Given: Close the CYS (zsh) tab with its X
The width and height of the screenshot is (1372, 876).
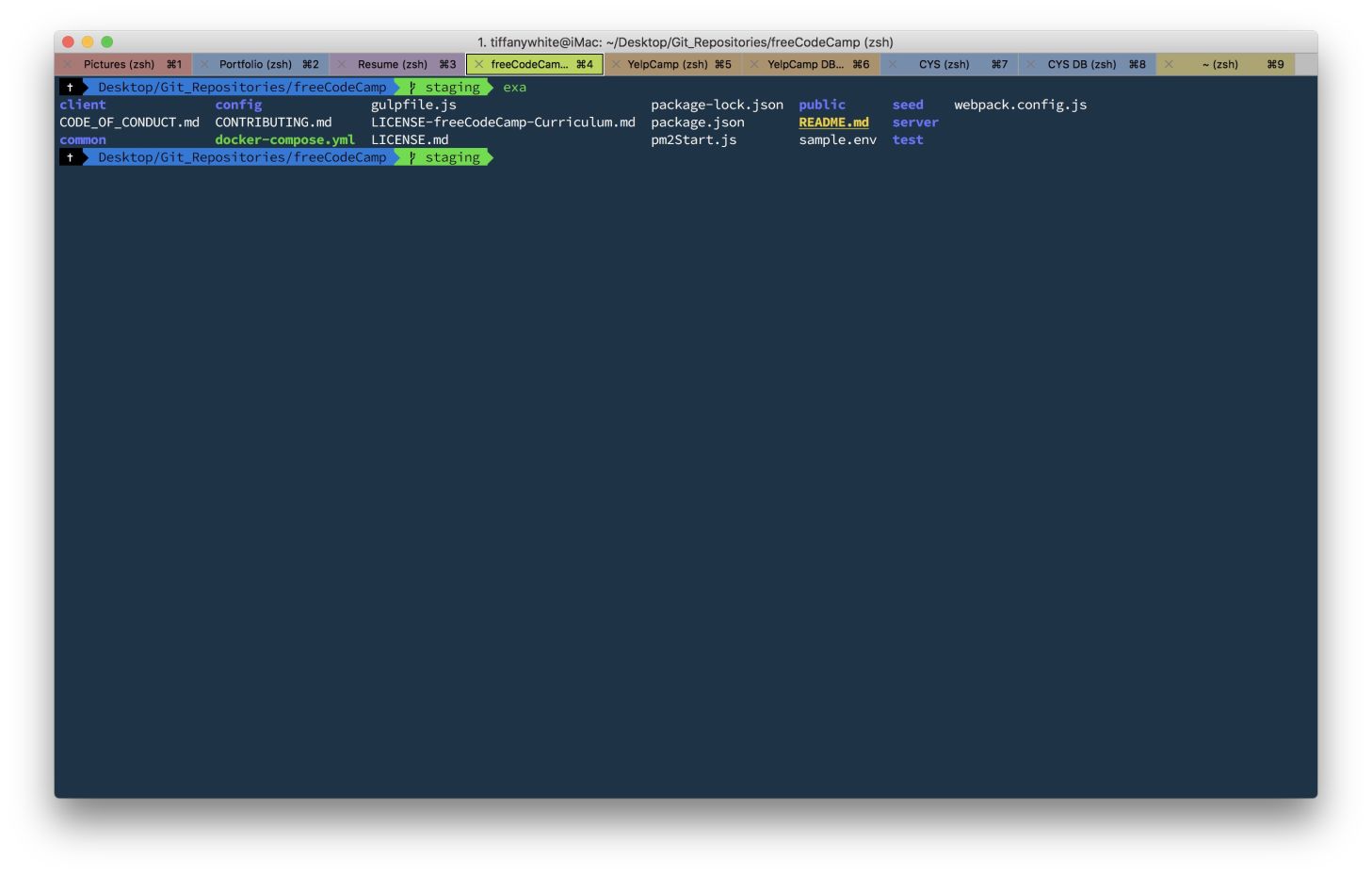Looking at the screenshot, I should tap(892, 64).
